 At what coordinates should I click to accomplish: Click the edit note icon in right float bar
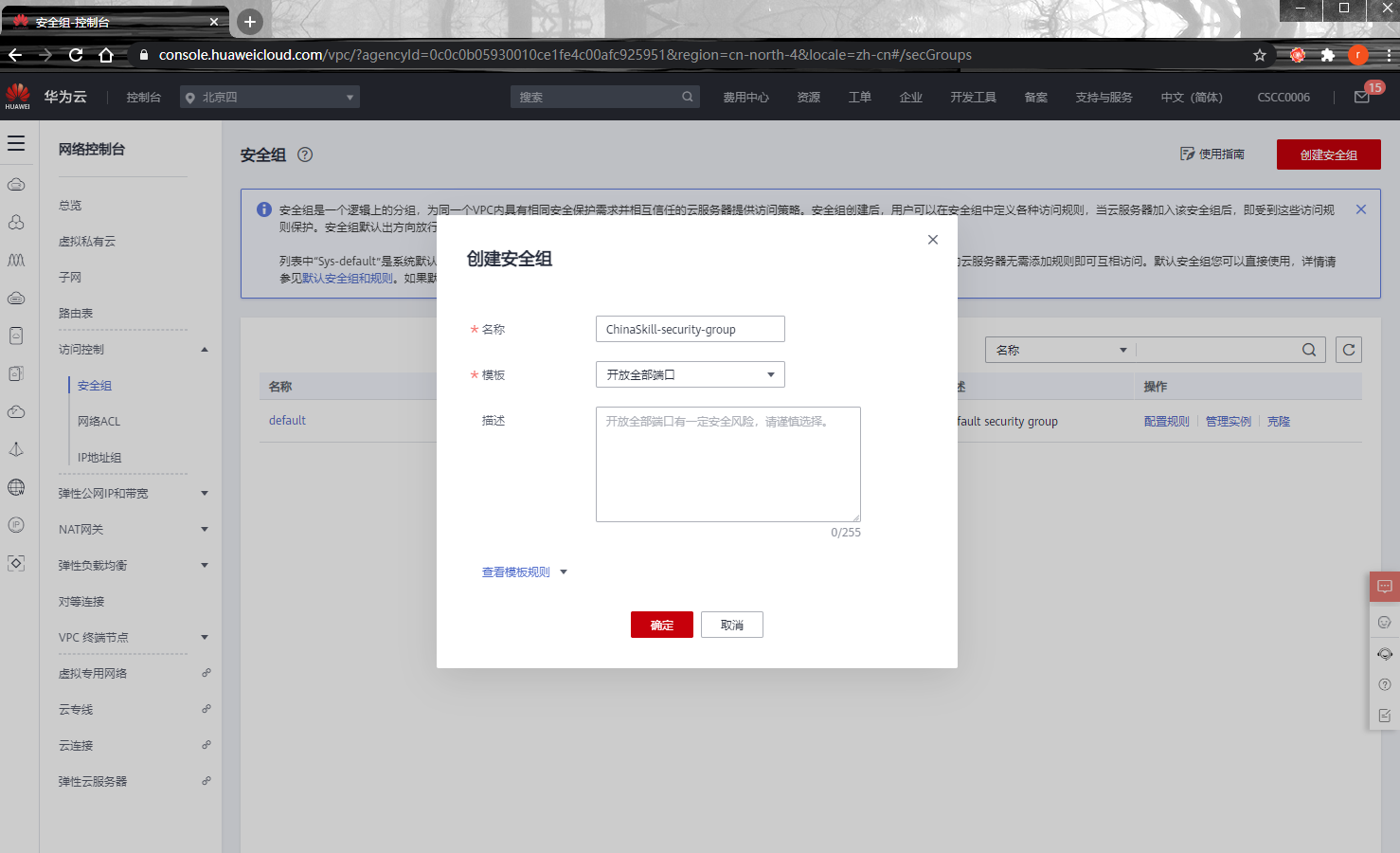pyautogui.click(x=1385, y=716)
